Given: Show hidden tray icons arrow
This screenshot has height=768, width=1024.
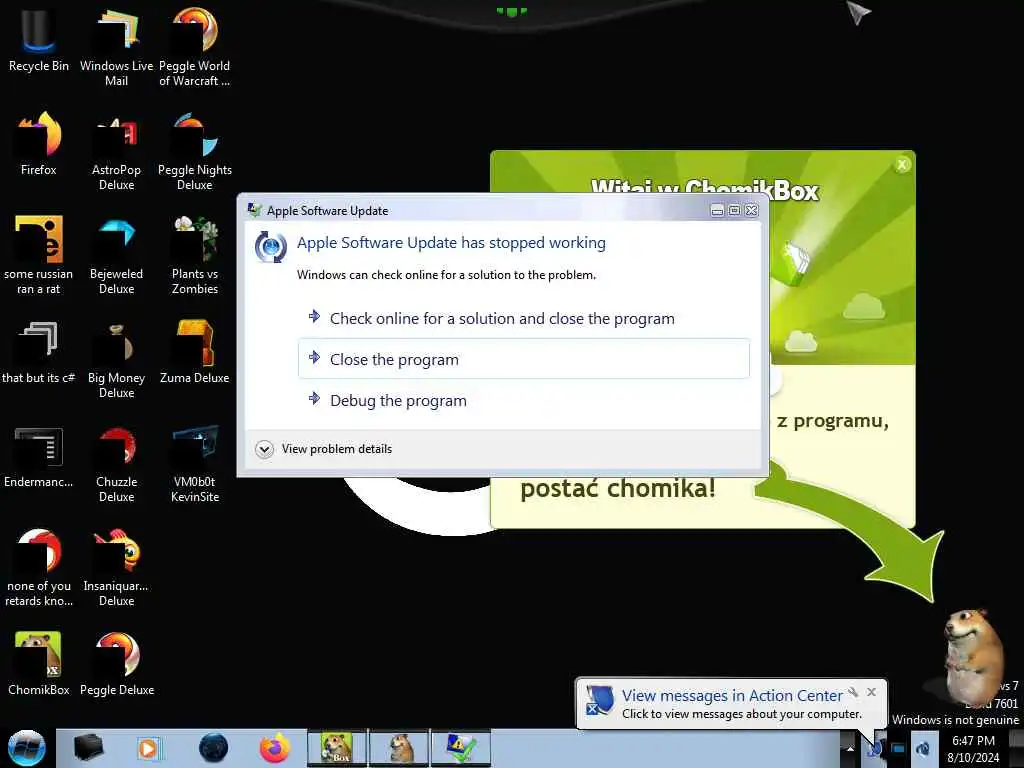Looking at the screenshot, I should [x=850, y=748].
